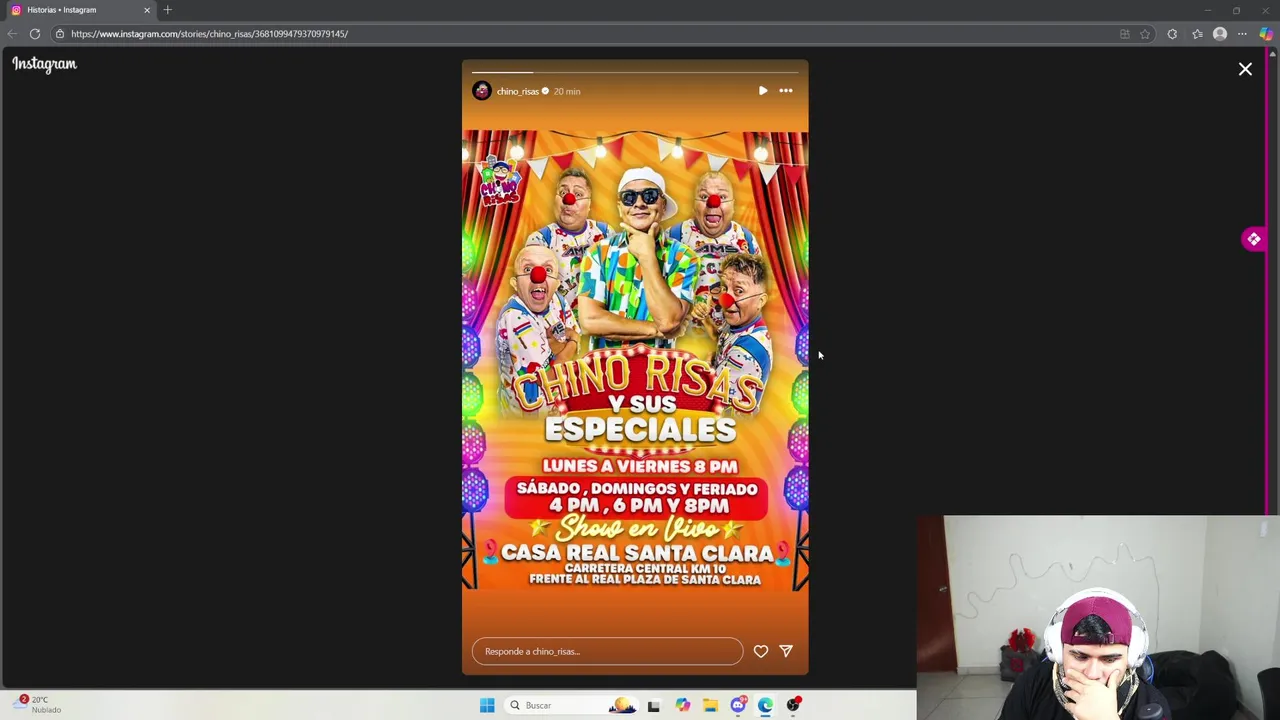Image resolution: width=1280 pixels, height=720 pixels.
Task: Click the story progress bar
Action: pos(635,72)
